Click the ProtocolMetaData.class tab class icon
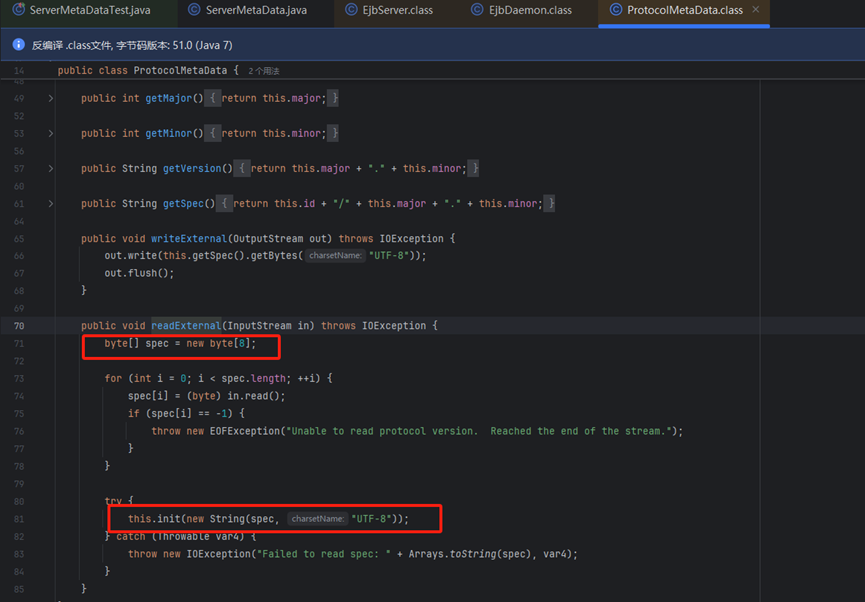The width and height of the screenshot is (865, 602). coord(616,10)
